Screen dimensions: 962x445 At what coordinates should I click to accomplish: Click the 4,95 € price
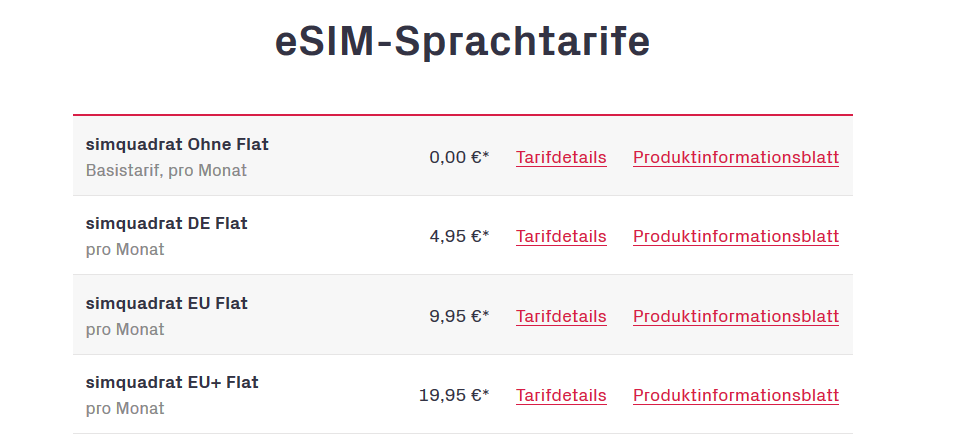tap(459, 236)
